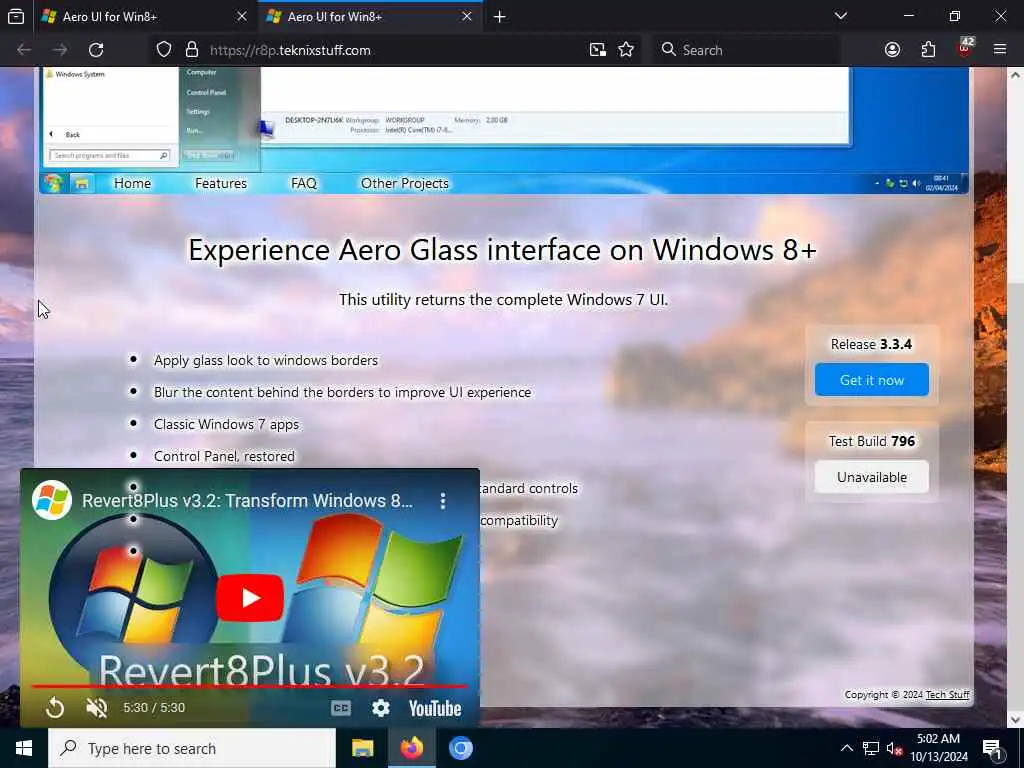The image size is (1024, 768).
Task: Open the Firefox View icon
Action: coord(16,16)
